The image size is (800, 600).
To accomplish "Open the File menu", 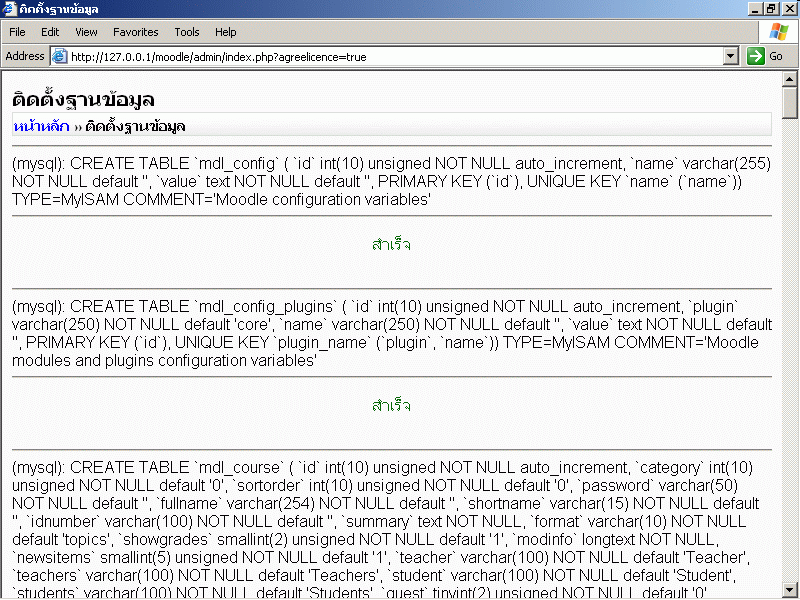I will 17,32.
